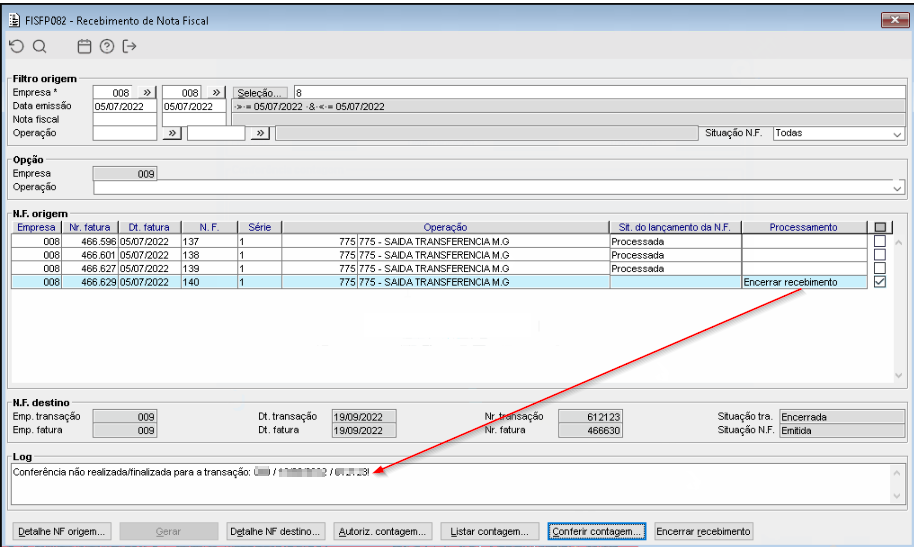The width and height of the screenshot is (914, 547).
Task: Click Sit. do lançamento da N.F. header
Action: coord(675,227)
